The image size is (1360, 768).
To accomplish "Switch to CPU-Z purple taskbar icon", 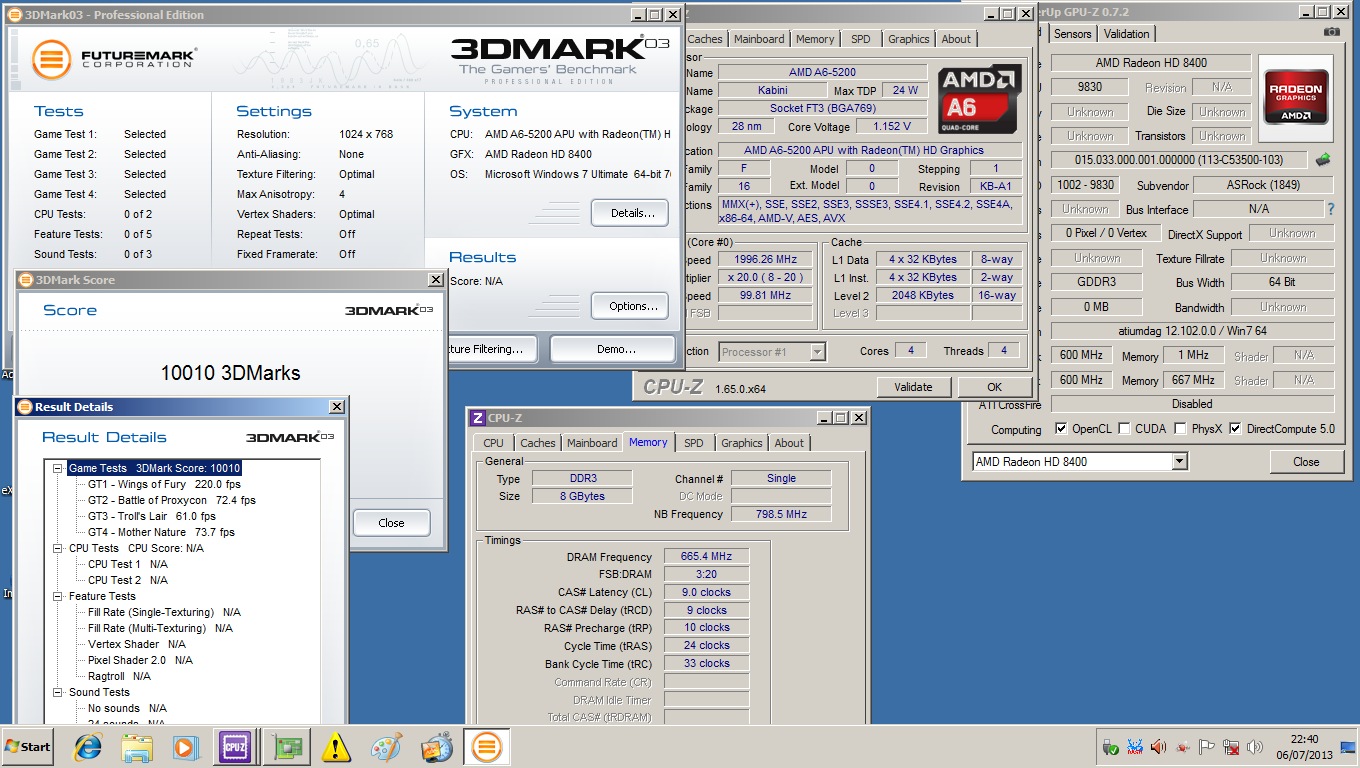I will (x=237, y=746).
